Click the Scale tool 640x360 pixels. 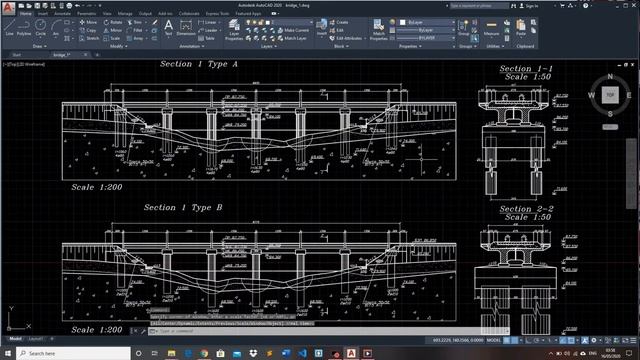click(112, 38)
